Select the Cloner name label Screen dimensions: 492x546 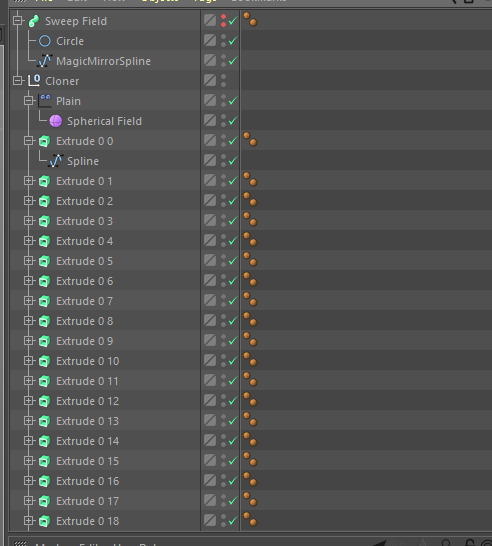point(62,81)
